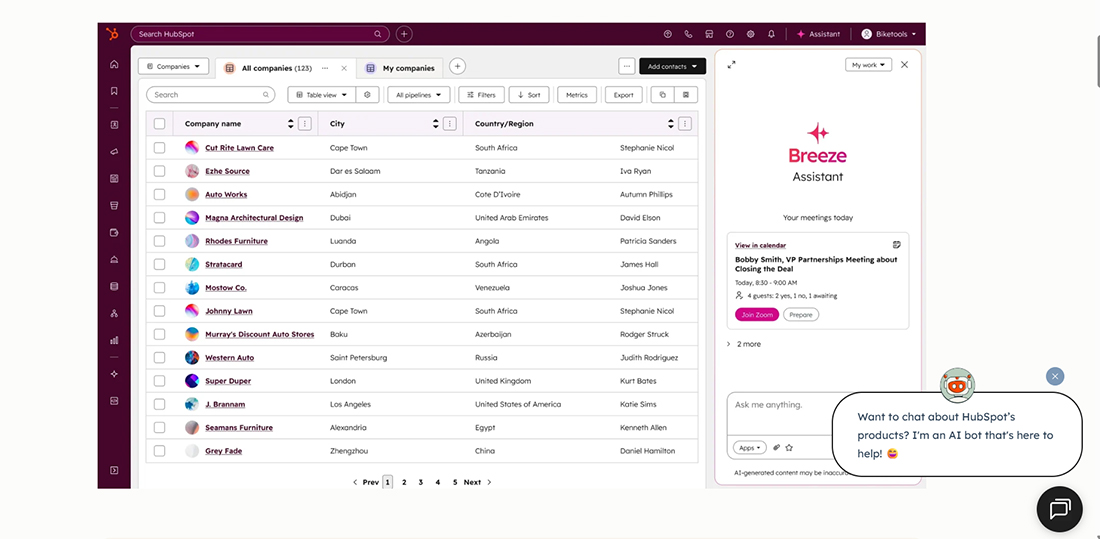1100x539 pixels.
Task: Open the Filters button
Action: click(x=481, y=95)
